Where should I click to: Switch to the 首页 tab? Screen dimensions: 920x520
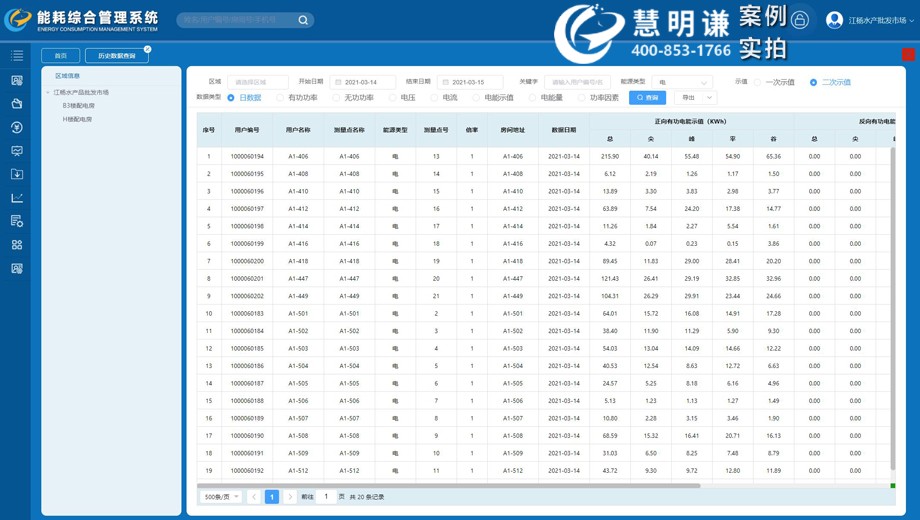tap(60, 56)
